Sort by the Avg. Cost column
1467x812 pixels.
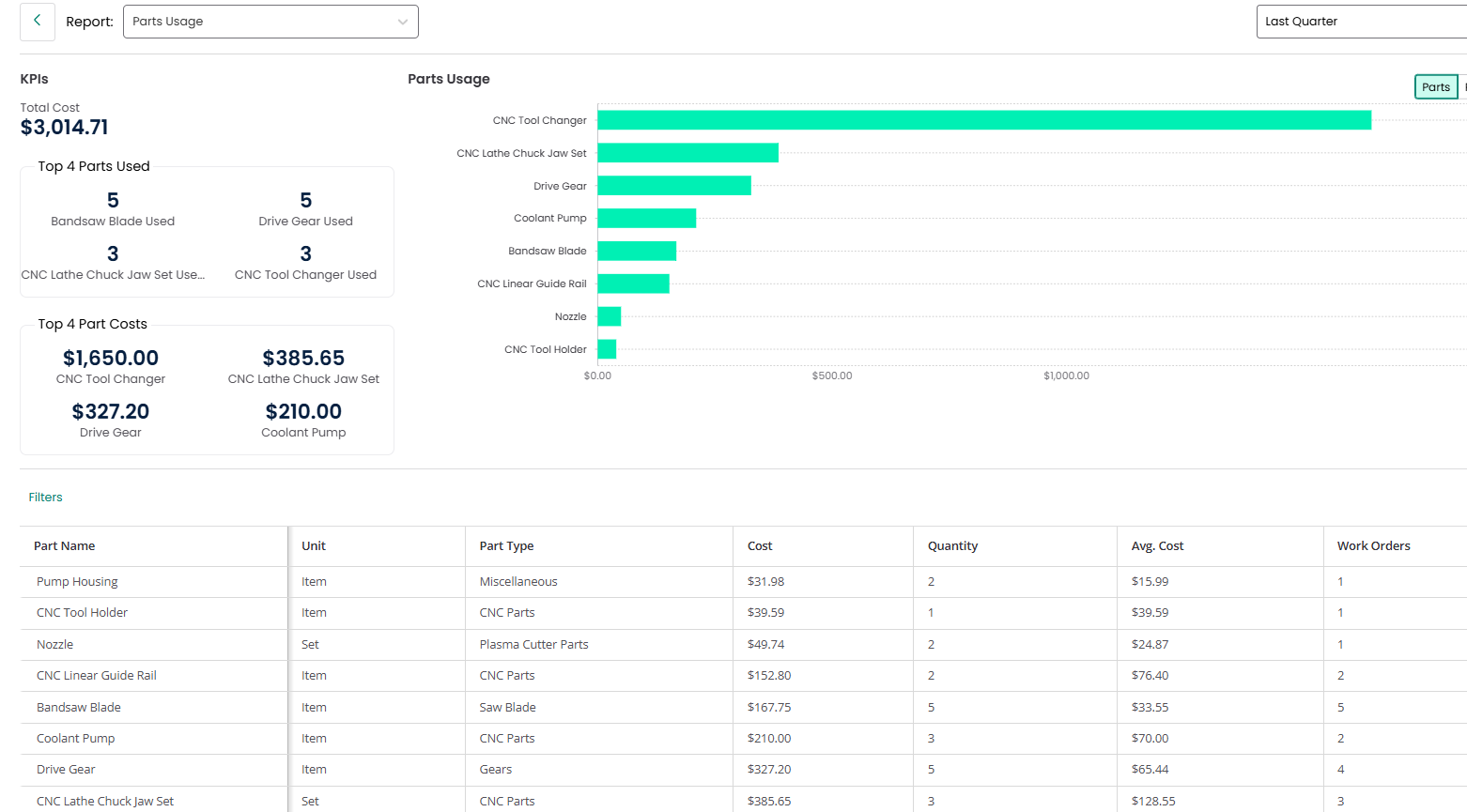point(1157,546)
